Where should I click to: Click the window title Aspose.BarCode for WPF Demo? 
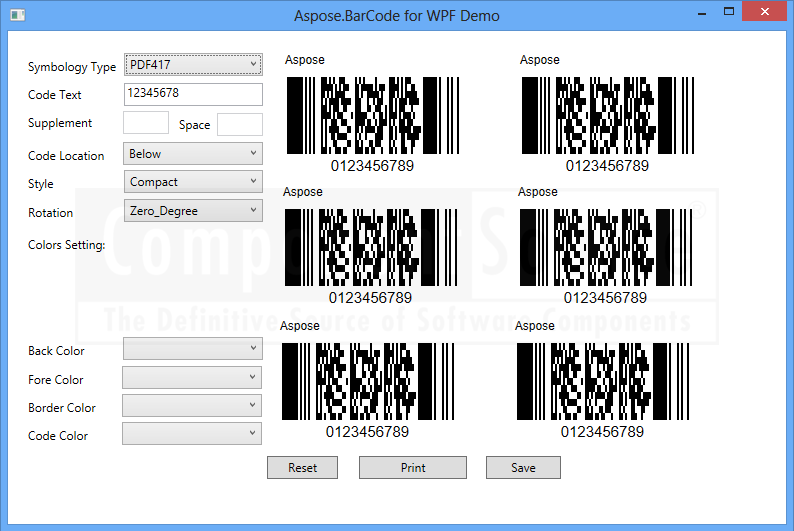[x=396, y=16]
